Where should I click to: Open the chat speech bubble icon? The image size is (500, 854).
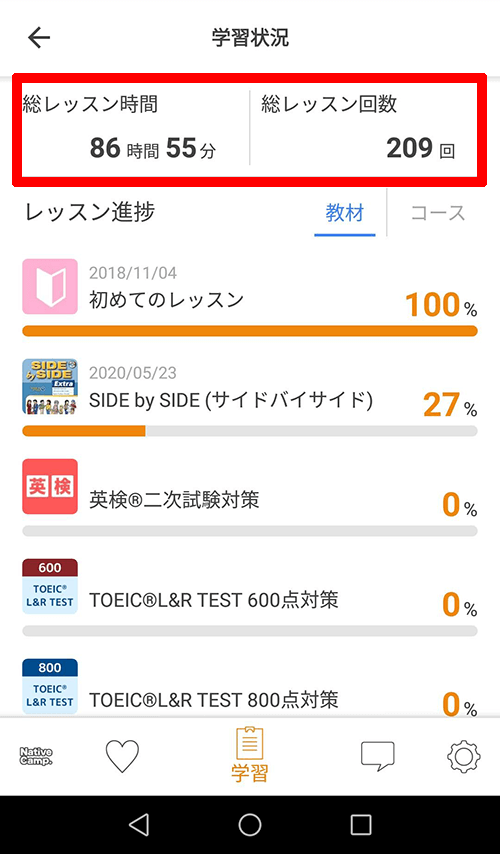[377, 756]
